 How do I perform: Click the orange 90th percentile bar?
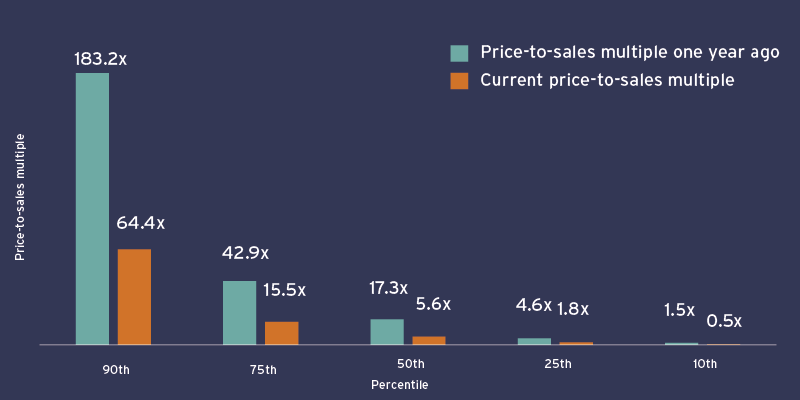pos(134,296)
